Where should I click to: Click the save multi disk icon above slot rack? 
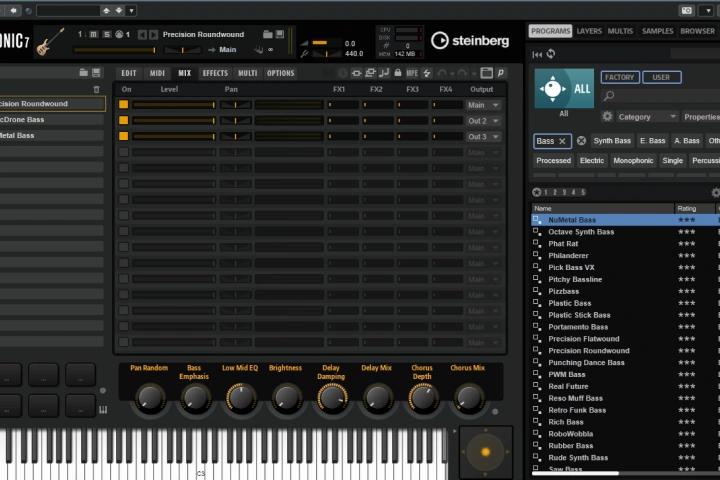click(96, 73)
